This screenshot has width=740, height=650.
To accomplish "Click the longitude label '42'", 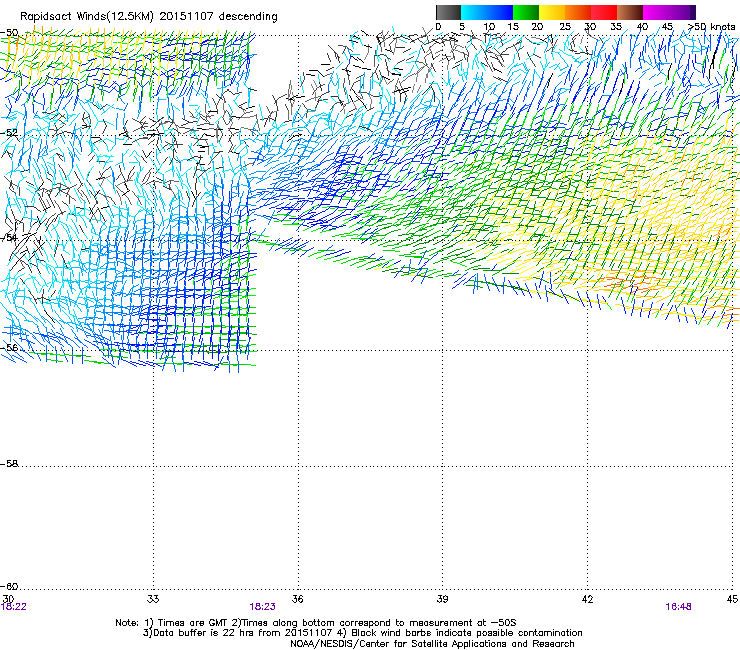I will [x=587, y=599].
